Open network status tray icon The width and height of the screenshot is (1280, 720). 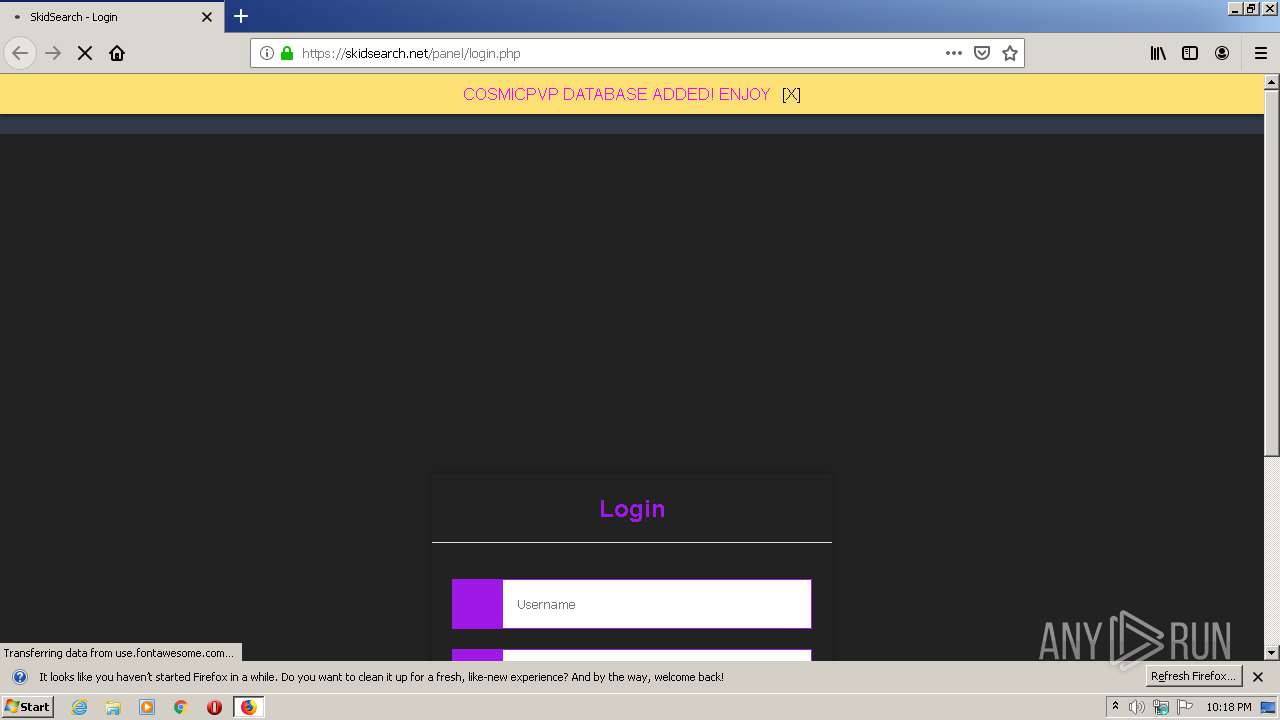1161,707
